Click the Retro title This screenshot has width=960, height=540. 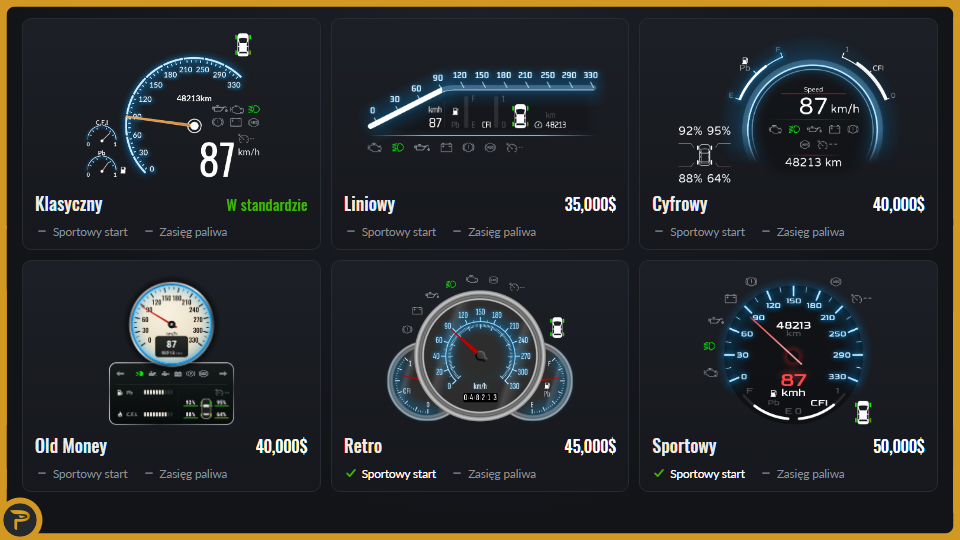[x=363, y=446]
